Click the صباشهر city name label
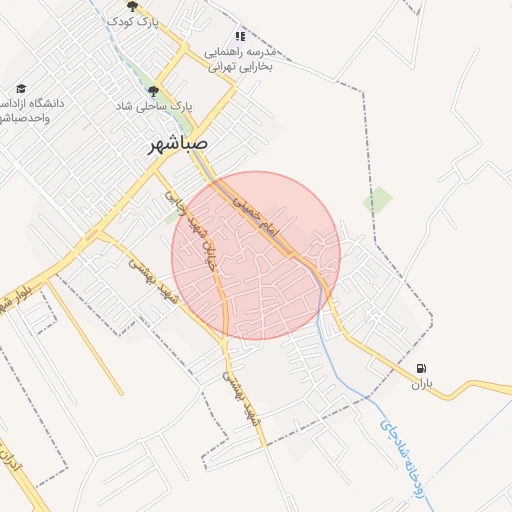The width and height of the screenshot is (512, 512). [x=178, y=144]
